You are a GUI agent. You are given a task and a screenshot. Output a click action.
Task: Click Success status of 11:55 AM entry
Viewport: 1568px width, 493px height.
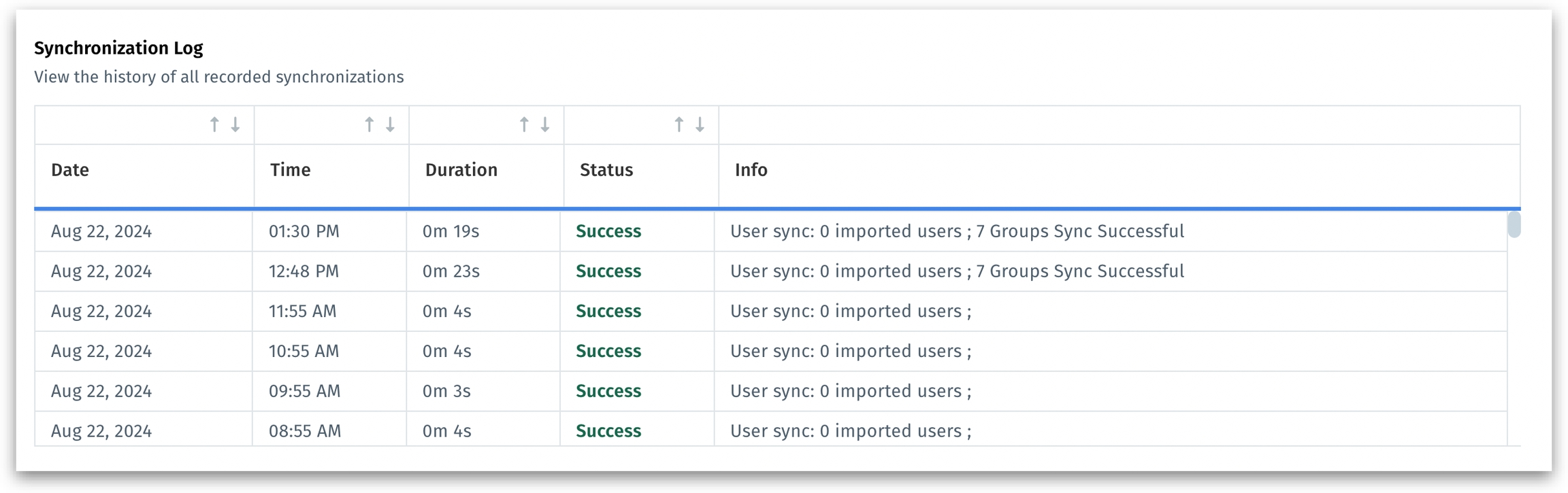tap(608, 311)
